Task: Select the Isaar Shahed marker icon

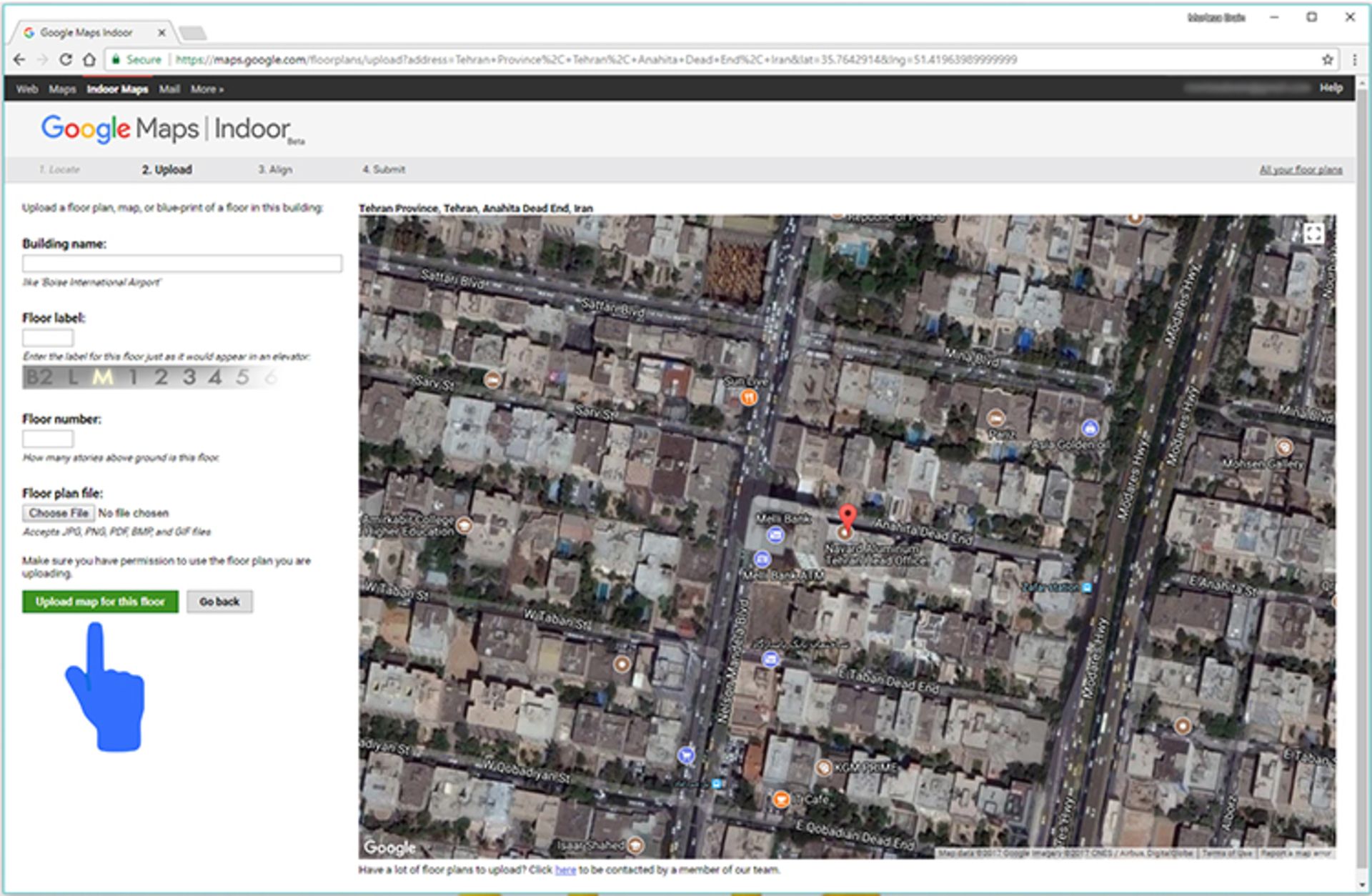Action: coord(635,846)
